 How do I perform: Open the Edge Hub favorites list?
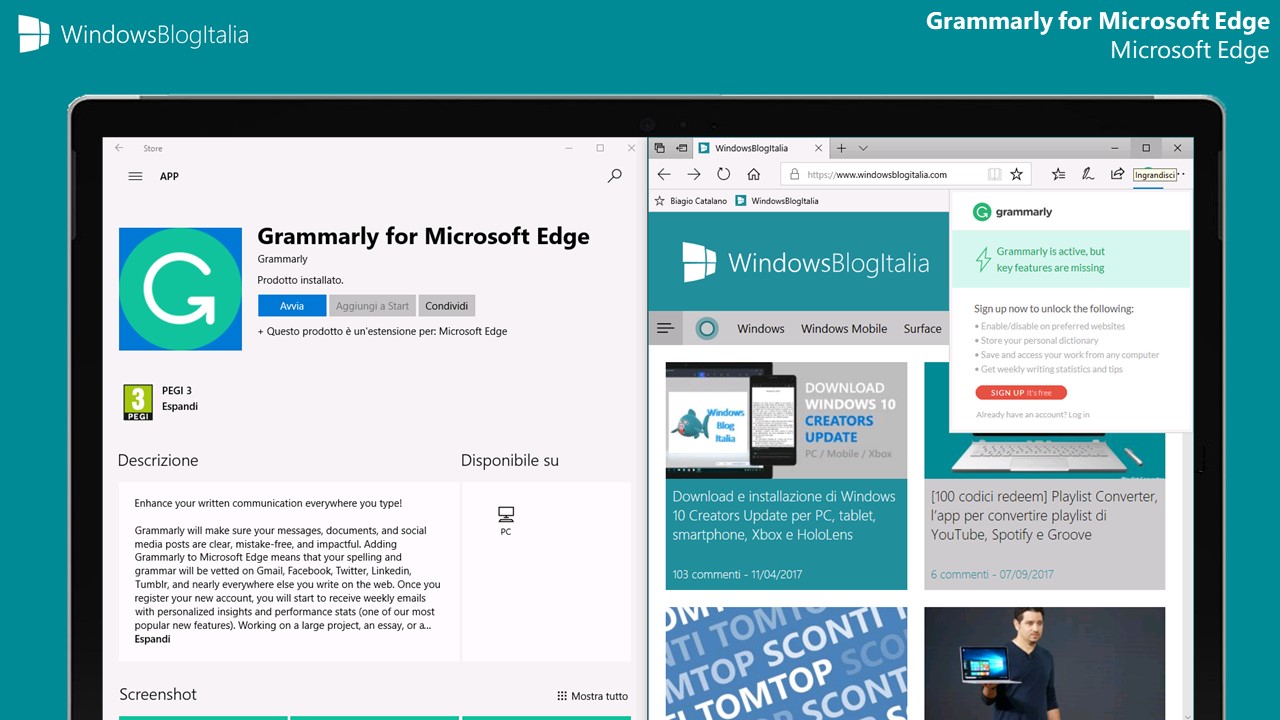click(1058, 174)
